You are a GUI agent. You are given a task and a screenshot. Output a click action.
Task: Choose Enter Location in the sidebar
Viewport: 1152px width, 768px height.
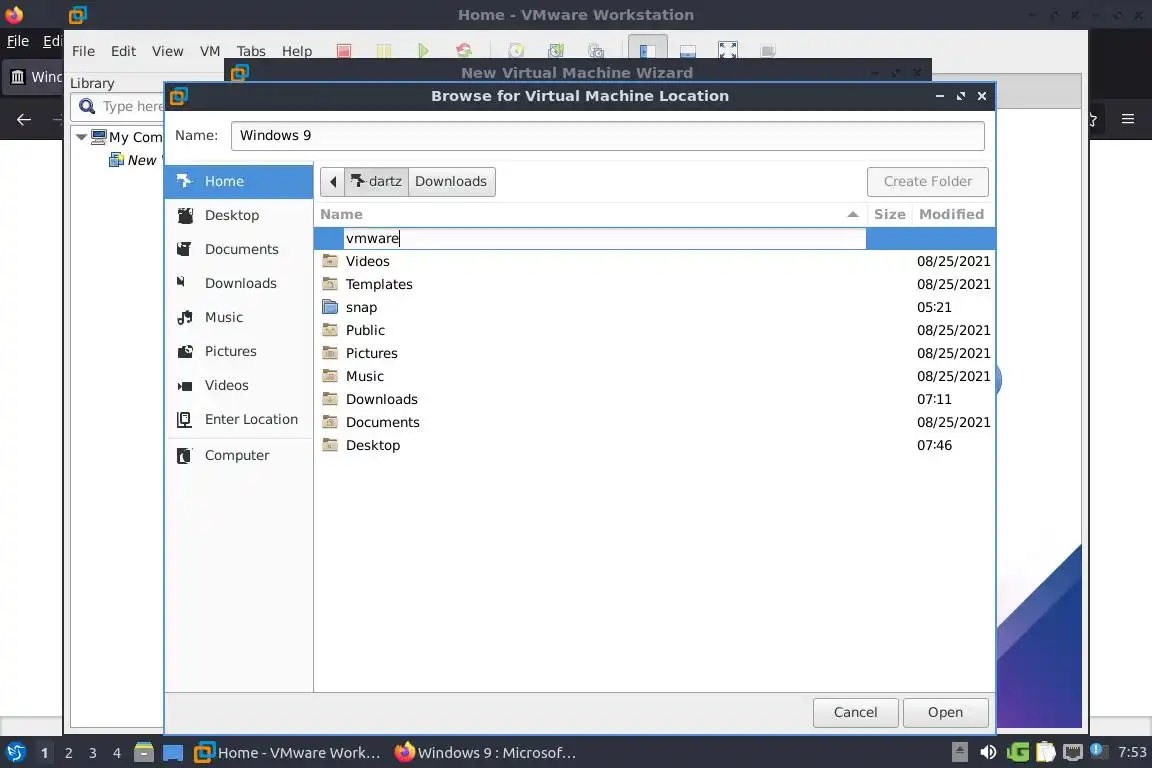pos(239,419)
